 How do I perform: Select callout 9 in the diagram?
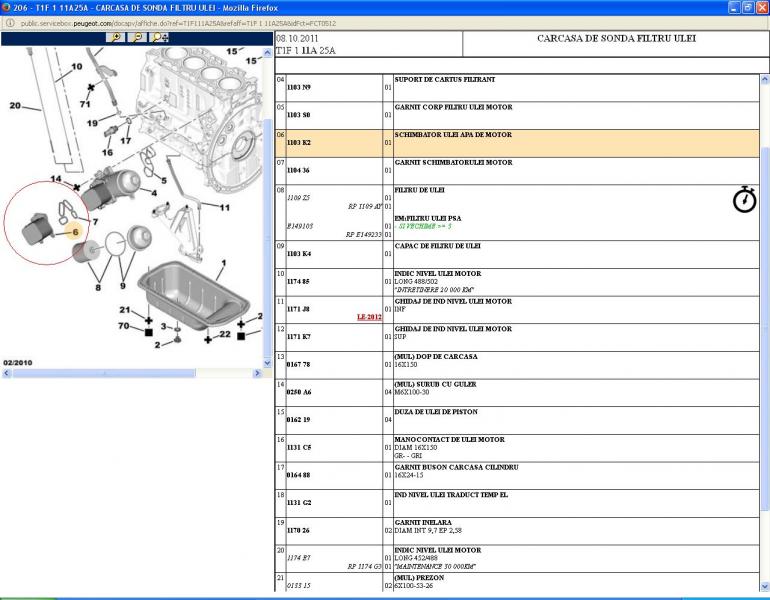click(123, 286)
